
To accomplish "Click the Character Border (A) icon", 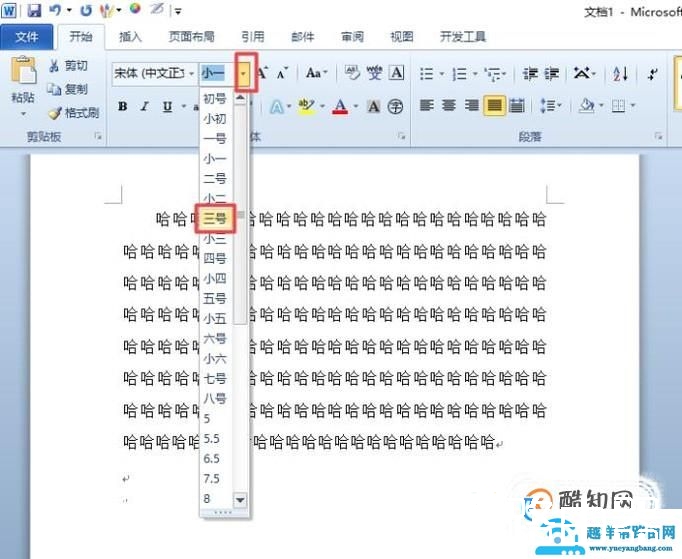I will point(396,73).
